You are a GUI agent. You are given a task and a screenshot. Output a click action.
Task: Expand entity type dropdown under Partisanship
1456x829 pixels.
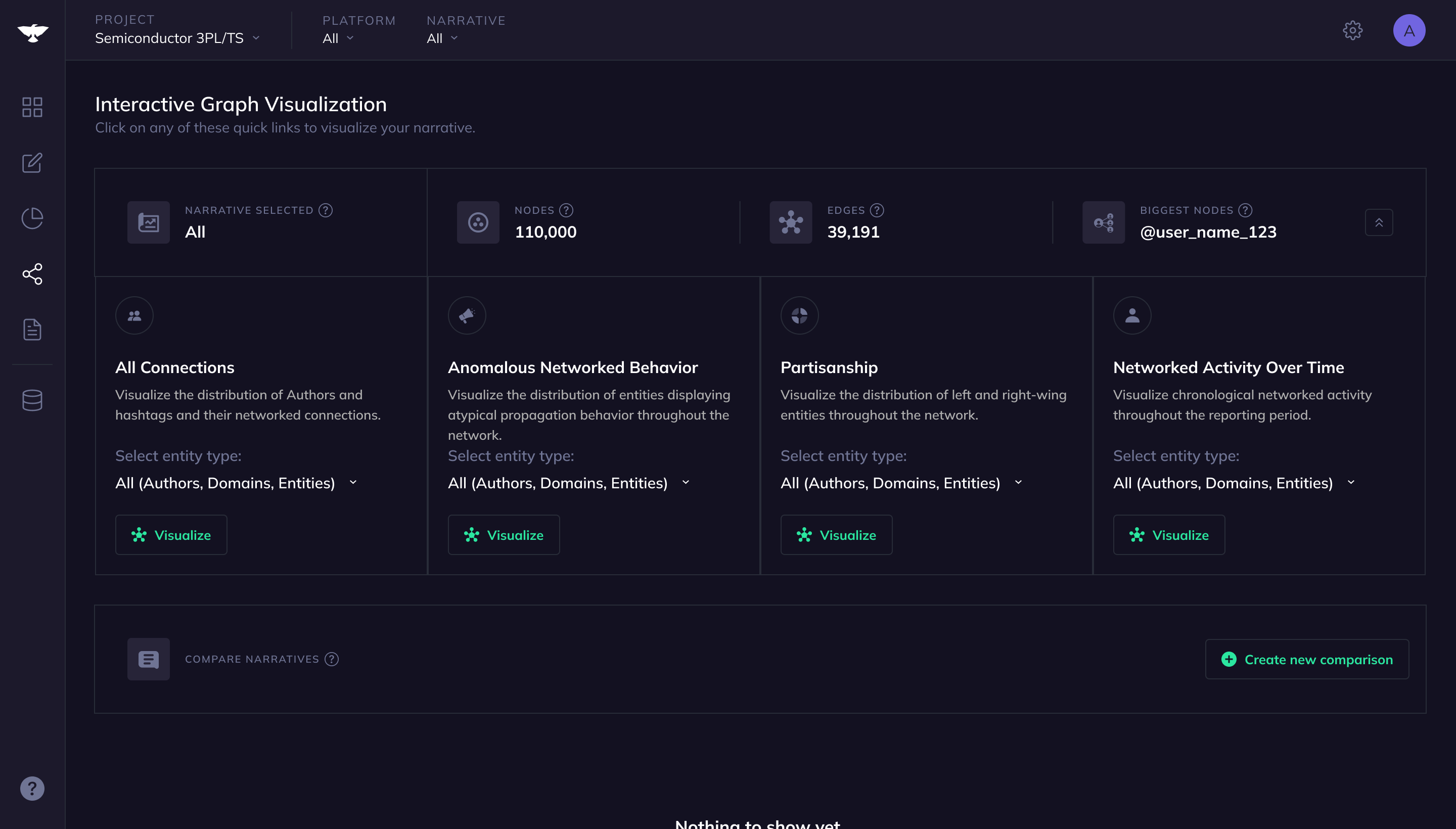coord(901,483)
